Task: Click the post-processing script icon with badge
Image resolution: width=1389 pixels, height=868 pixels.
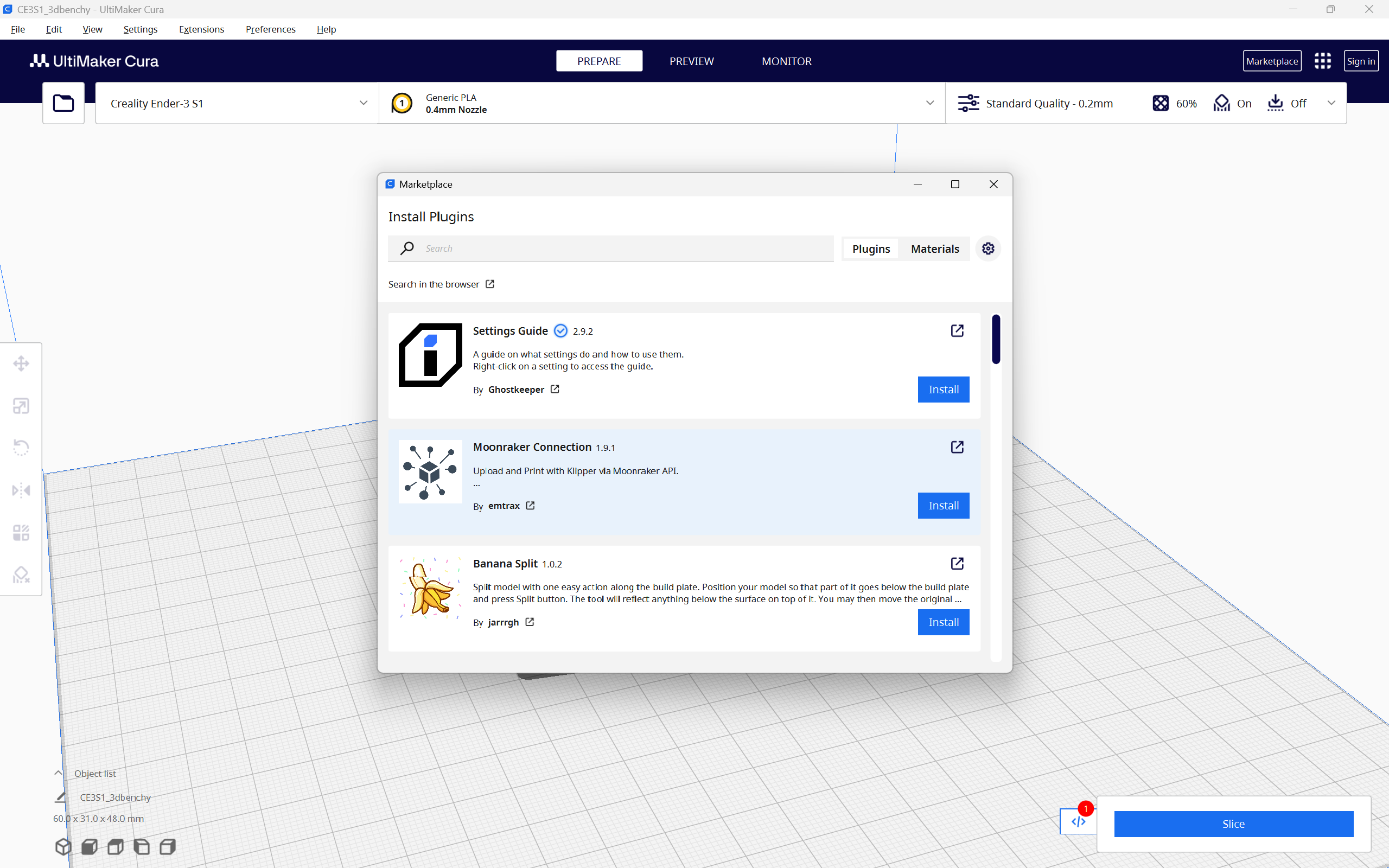Action: click(x=1078, y=821)
